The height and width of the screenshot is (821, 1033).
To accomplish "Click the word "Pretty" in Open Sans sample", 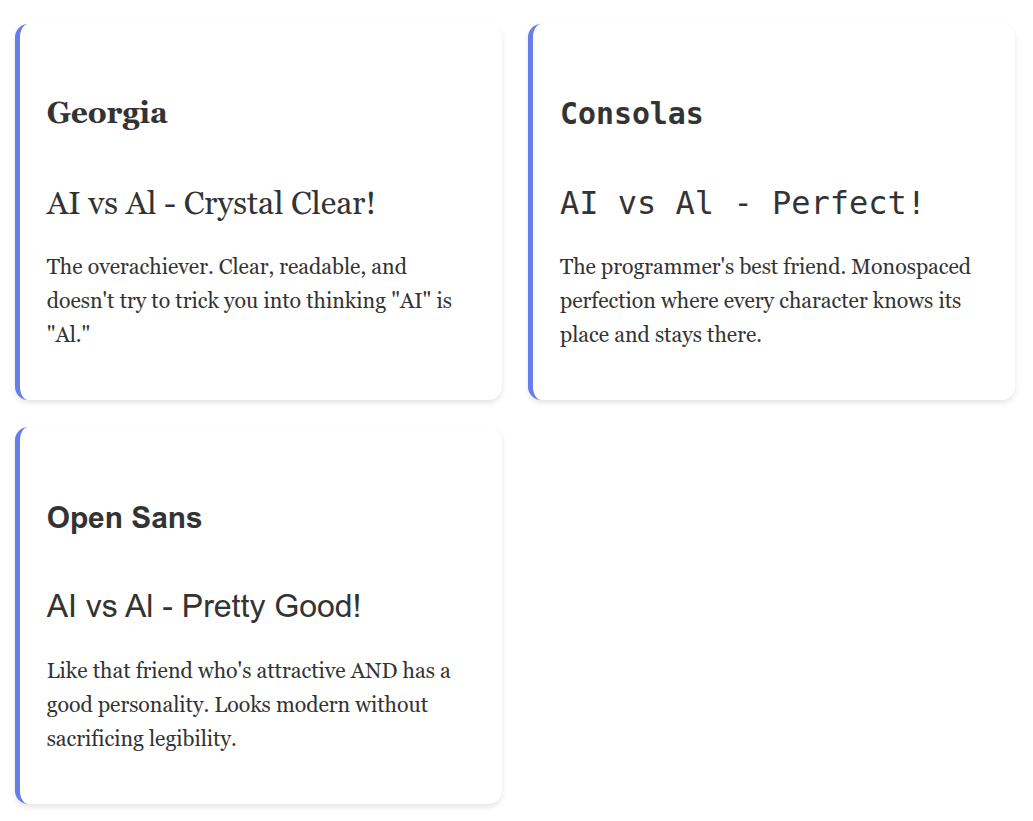I will 223,607.
